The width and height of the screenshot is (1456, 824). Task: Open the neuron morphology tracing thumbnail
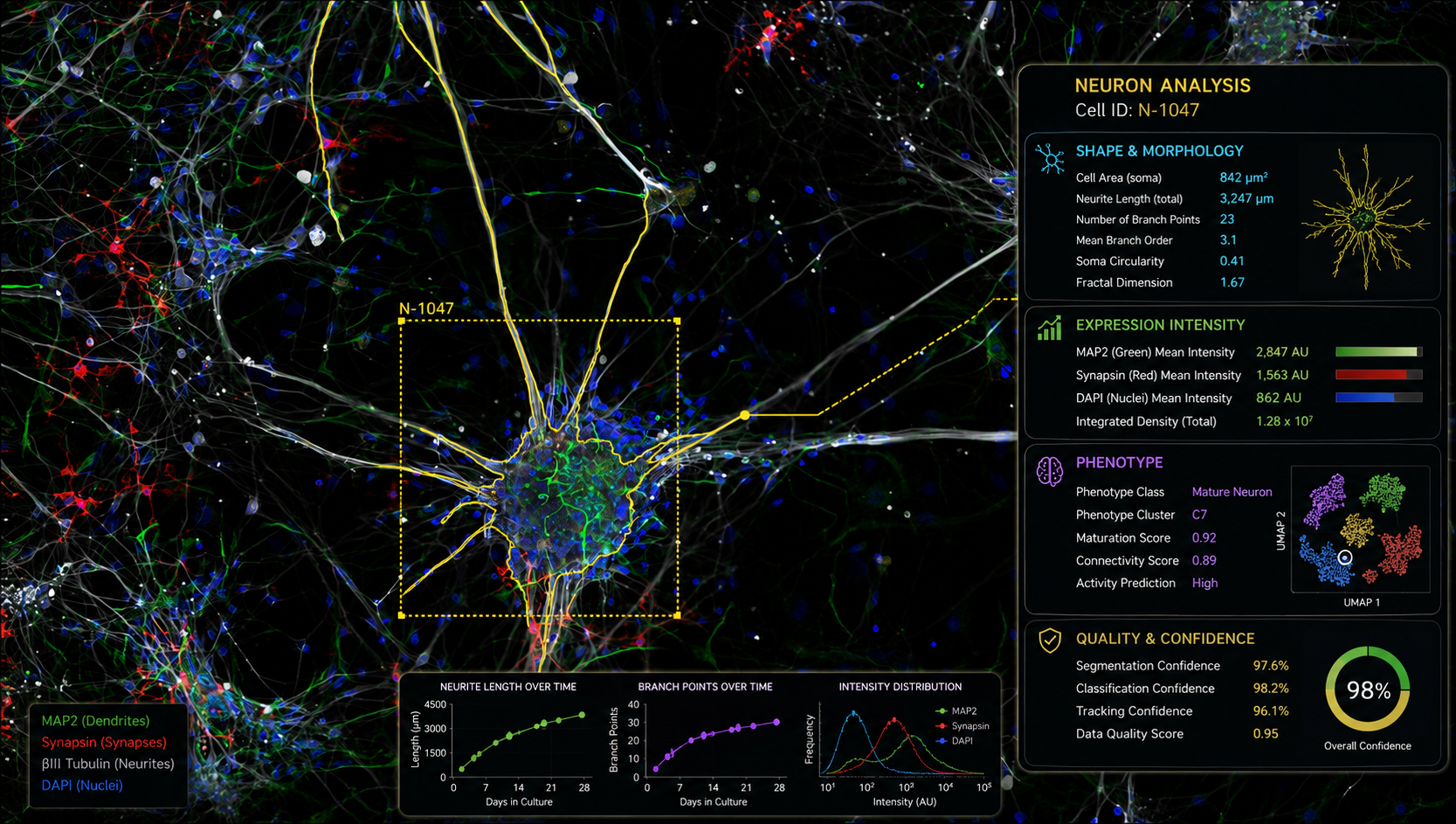(x=1365, y=218)
